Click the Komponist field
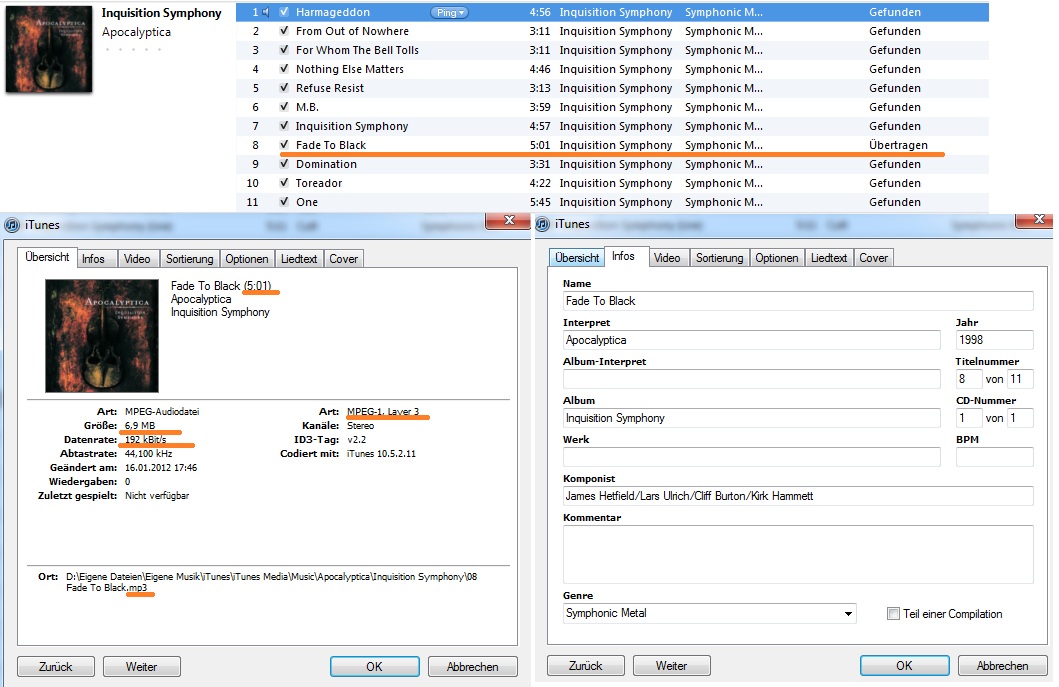Screen dimensions: 1059x687 pyautogui.click(x=798, y=496)
